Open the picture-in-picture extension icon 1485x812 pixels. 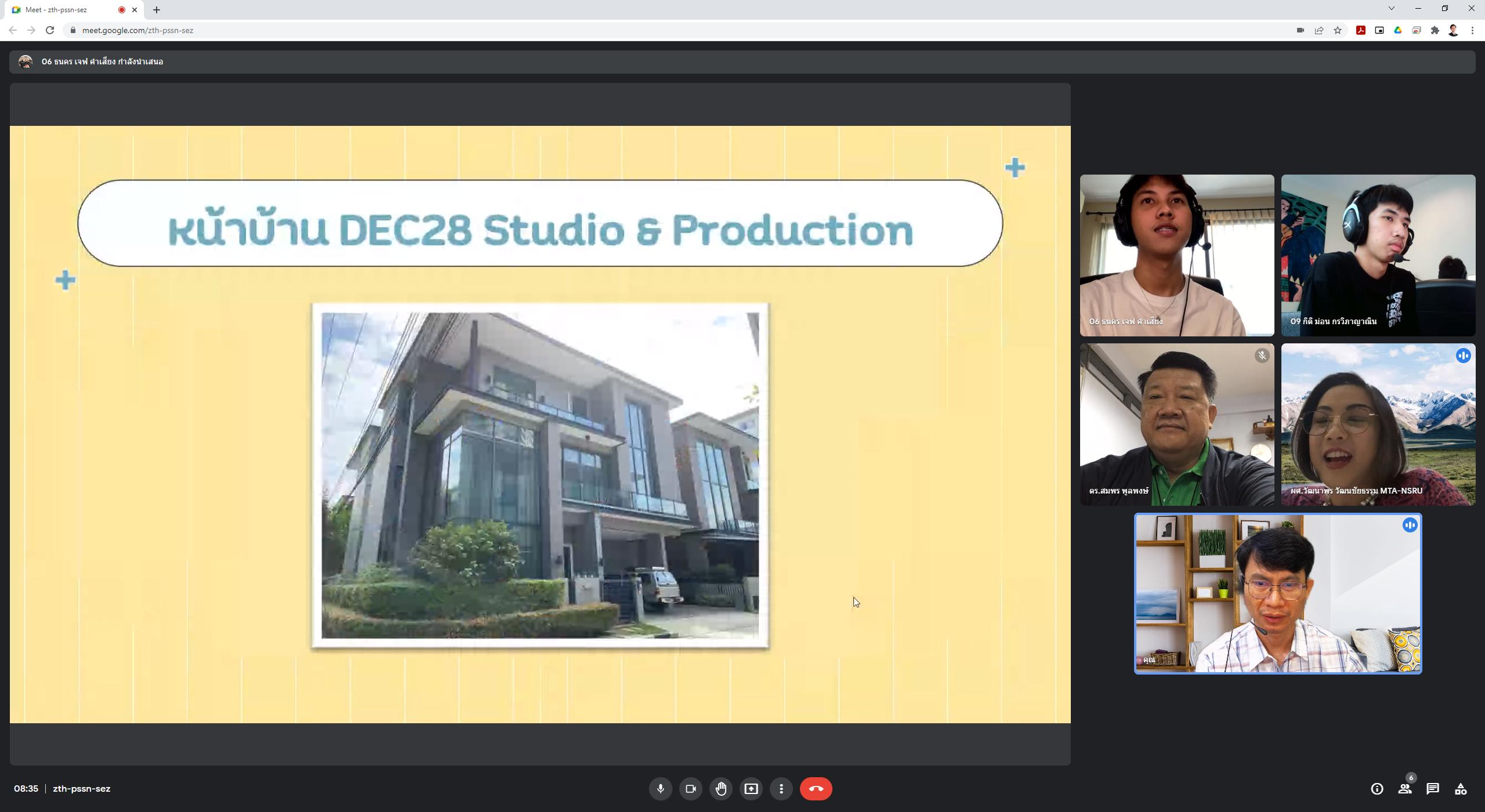pos(1379,30)
